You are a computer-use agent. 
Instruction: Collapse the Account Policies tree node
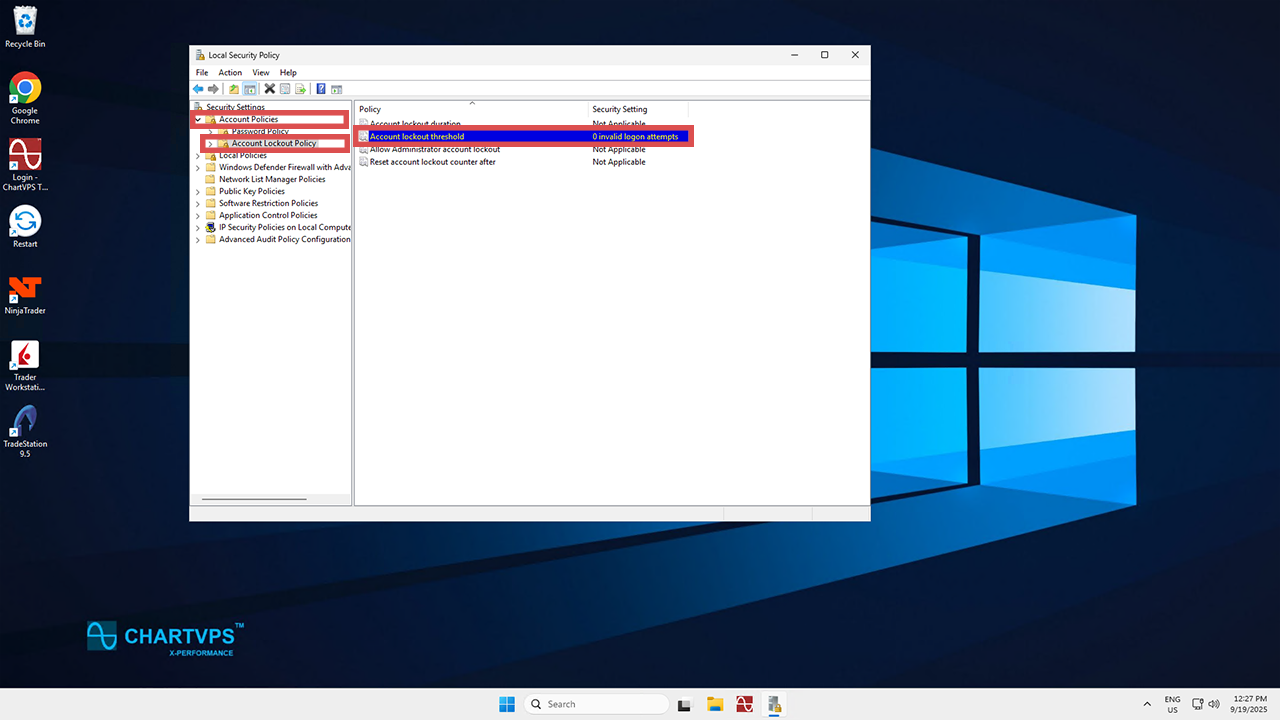pyautogui.click(x=198, y=120)
